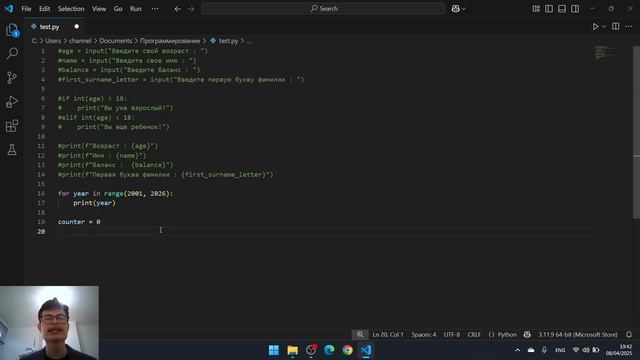Image resolution: width=640 pixels, height=360 pixels.
Task: Click the zoom magnifier in status bar
Action: click(360, 335)
